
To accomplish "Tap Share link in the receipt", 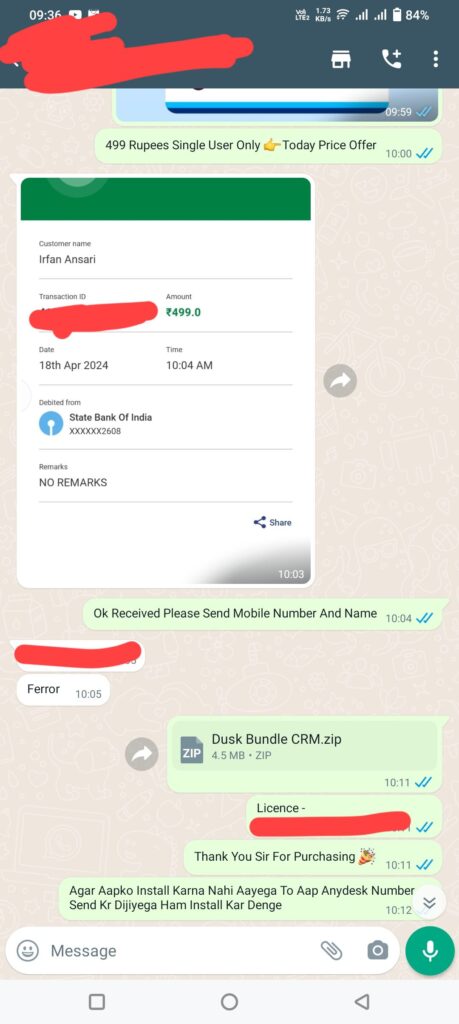I will [x=272, y=522].
